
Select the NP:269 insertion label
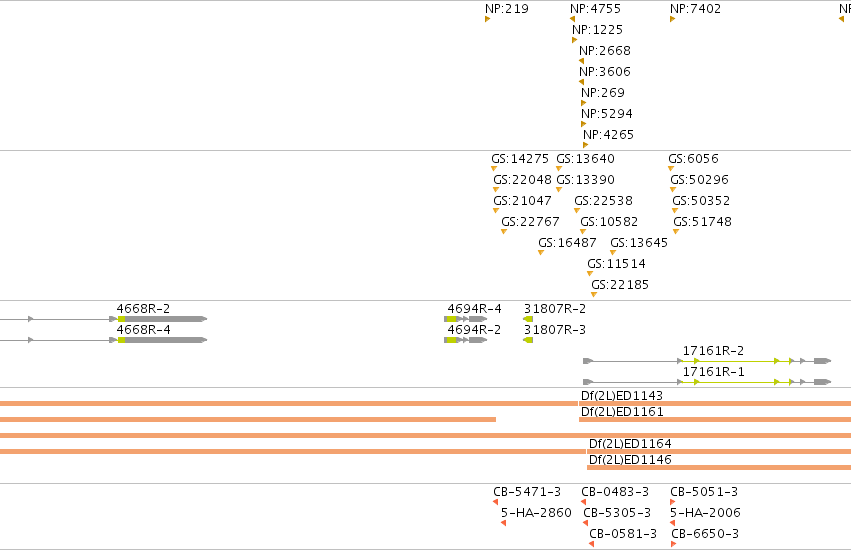[602, 93]
